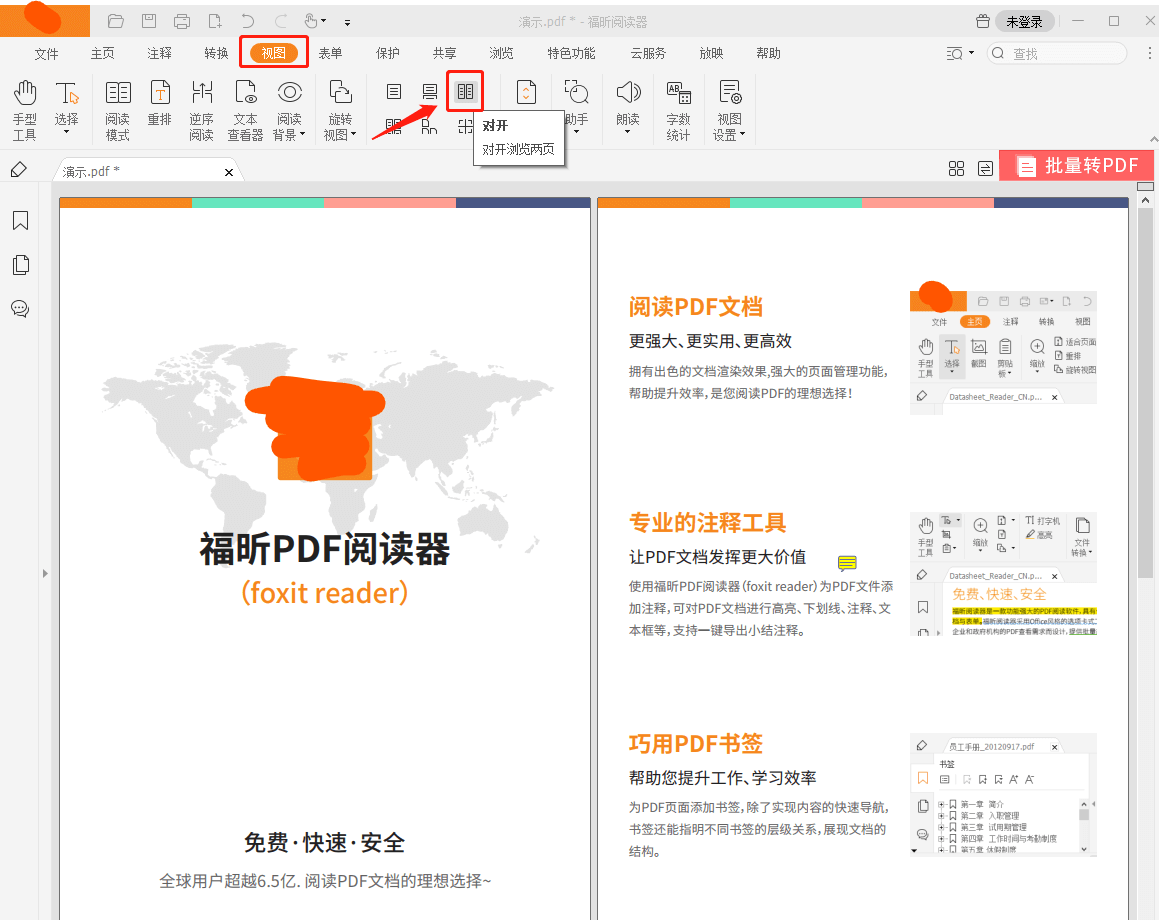This screenshot has width=1159, height=920.
Task: Expand the left navigation panel arrow
Action: click(x=45, y=573)
